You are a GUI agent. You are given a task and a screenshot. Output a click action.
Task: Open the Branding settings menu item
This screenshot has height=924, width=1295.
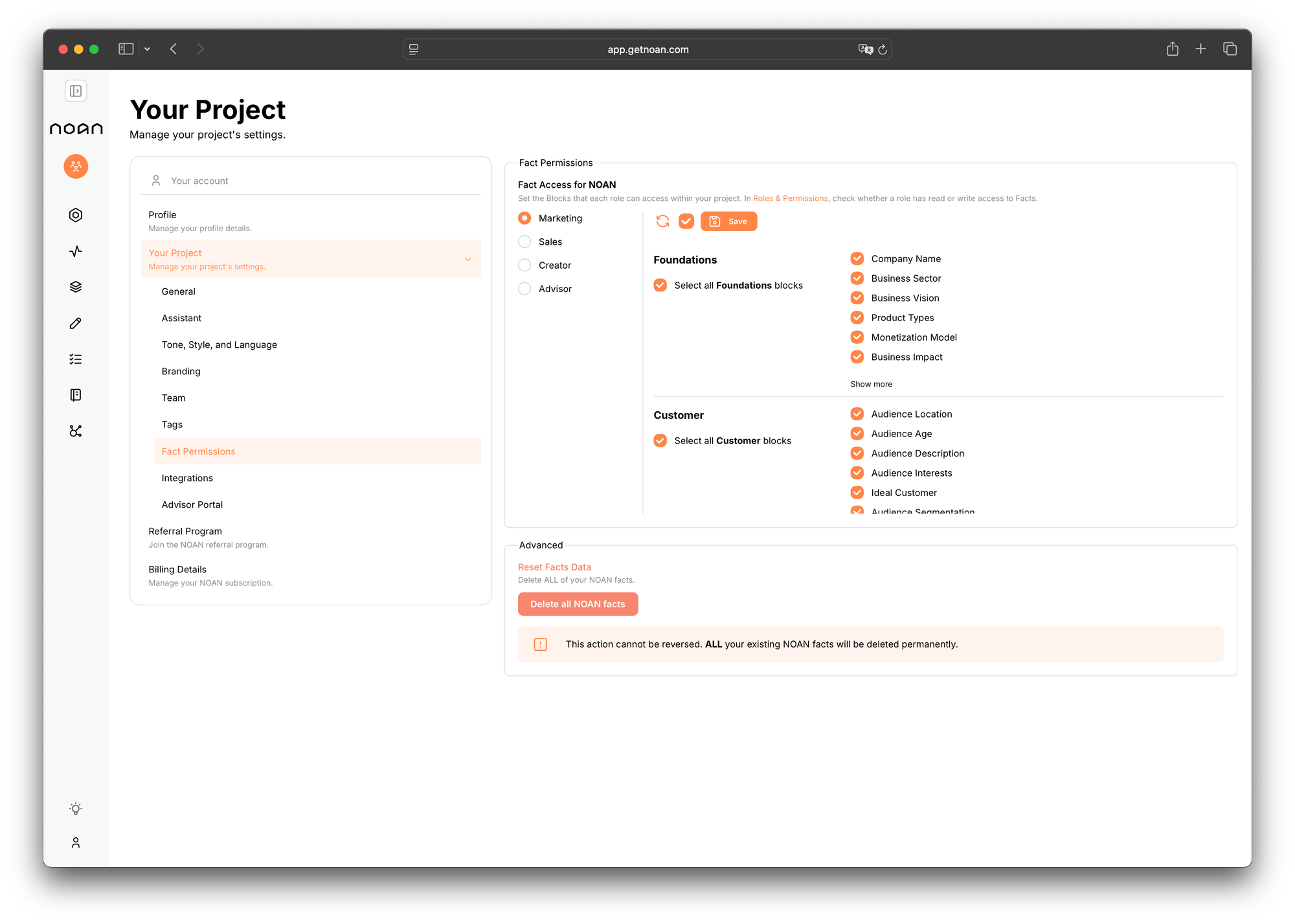pos(181,371)
